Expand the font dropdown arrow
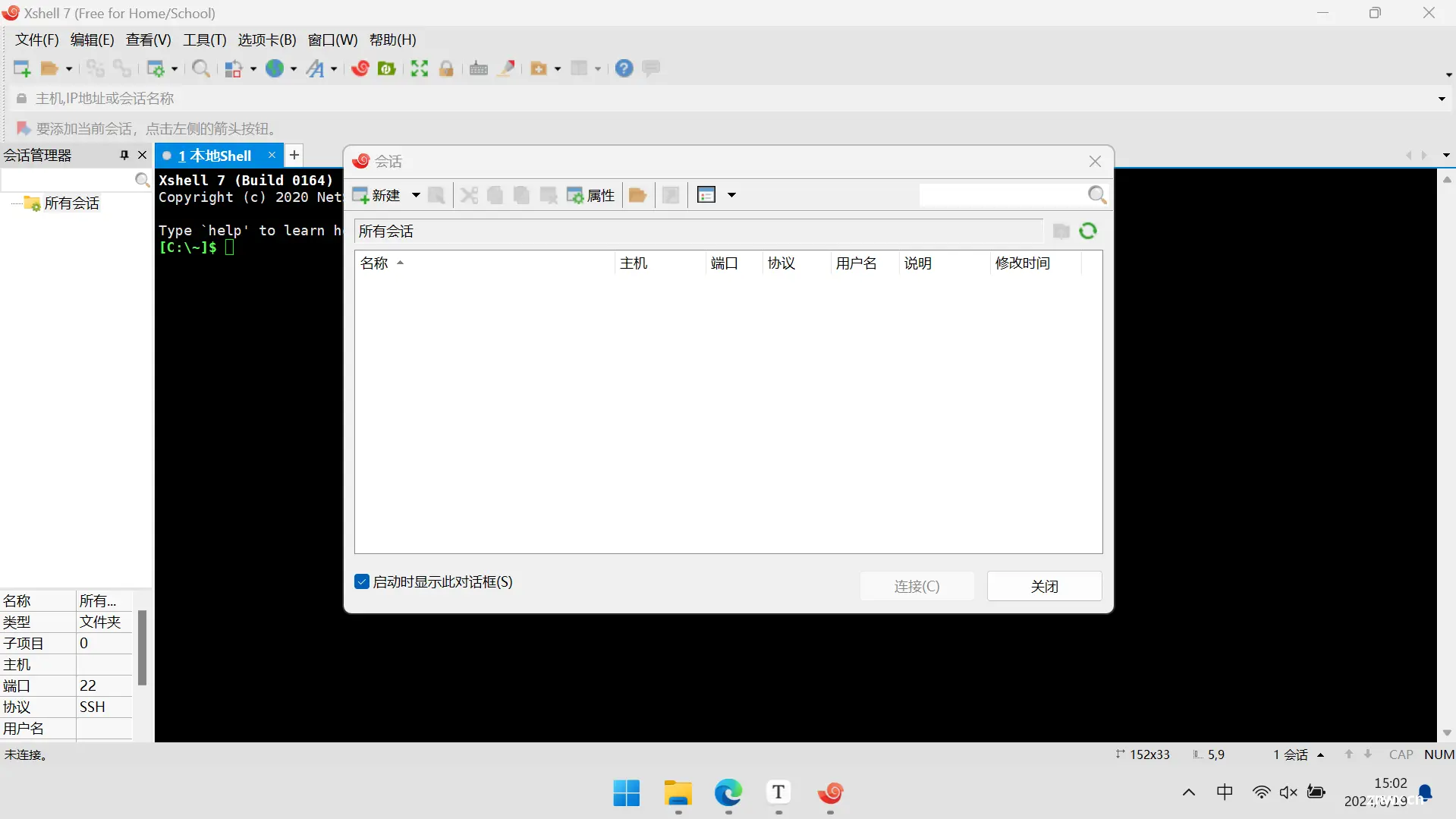This screenshot has width=1456, height=819. click(334, 69)
